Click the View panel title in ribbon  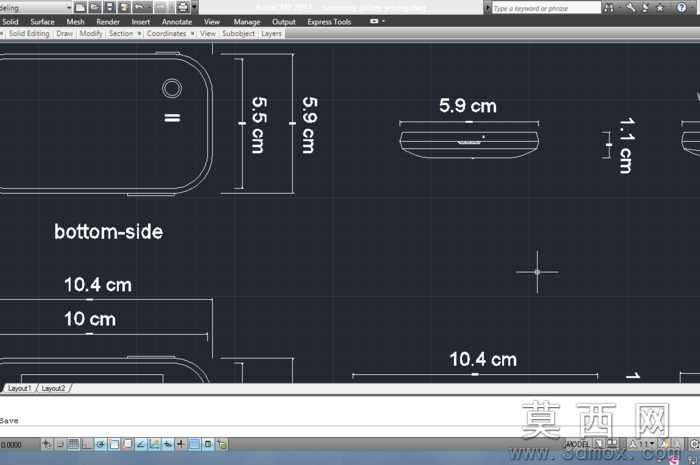(x=208, y=33)
